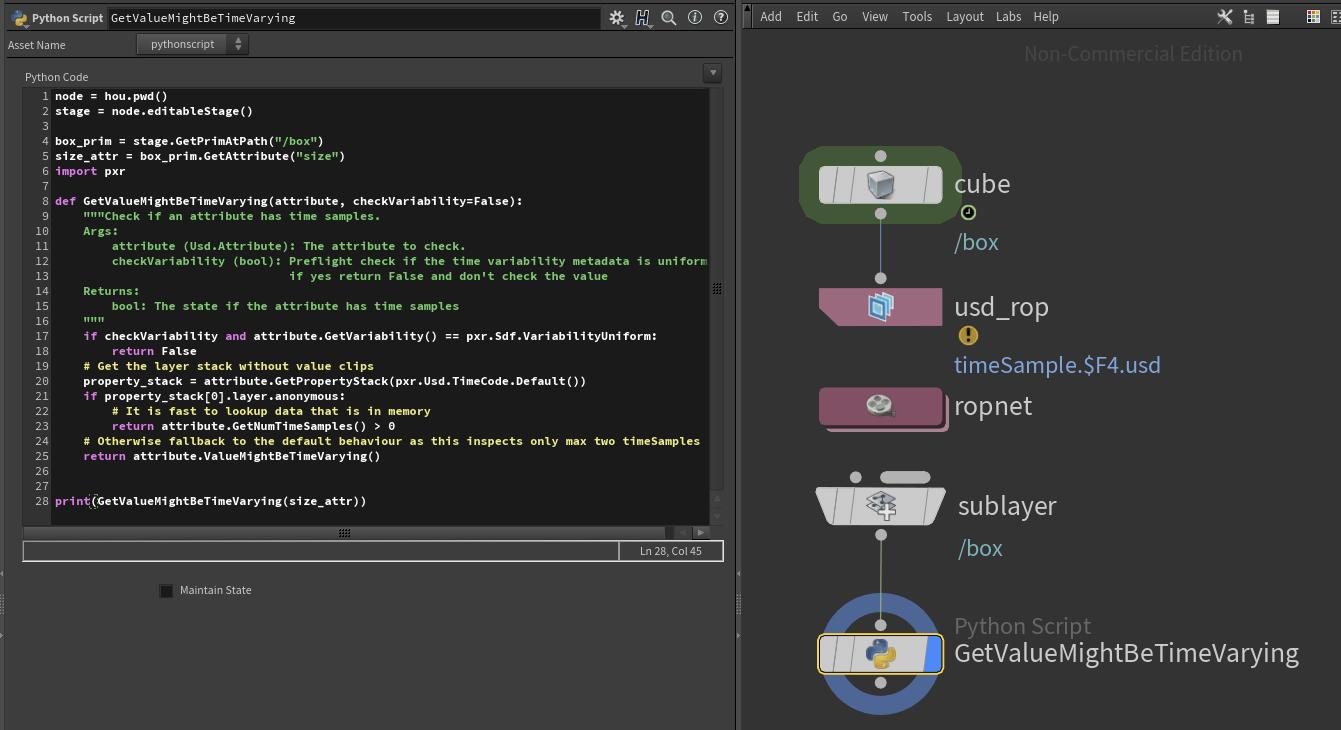1341x730 pixels.
Task: Click the /box label under sublayer
Action: click(x=980, y=549)
